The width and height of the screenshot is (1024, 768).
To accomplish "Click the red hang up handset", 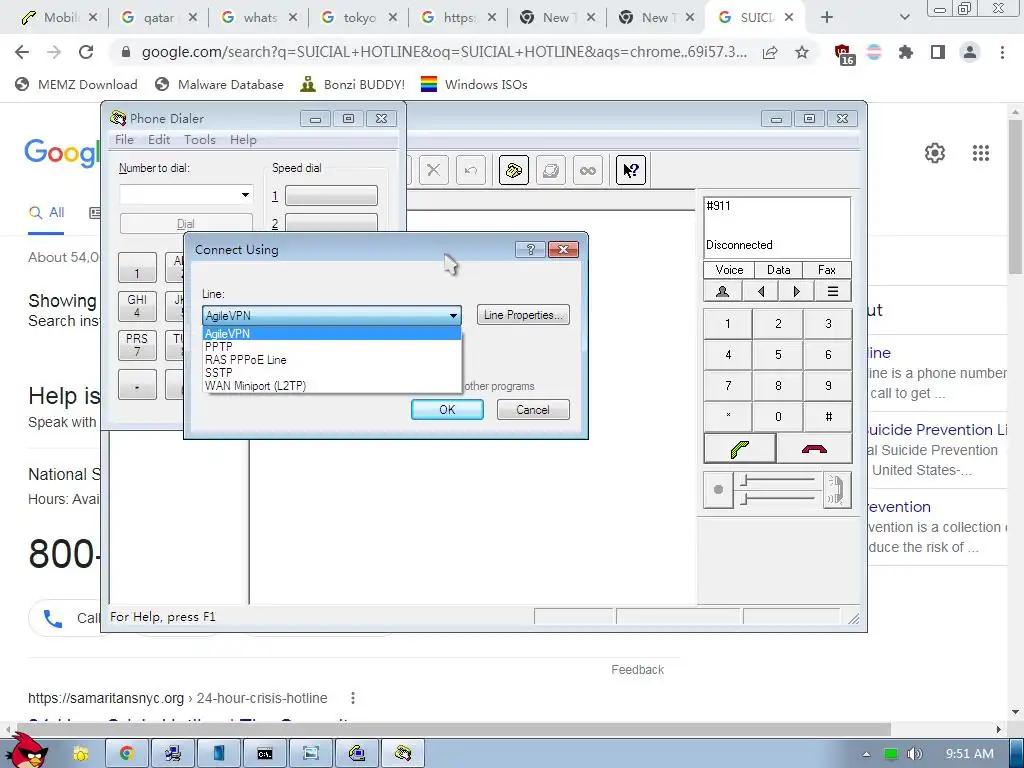I will click(x=814, y=449).
